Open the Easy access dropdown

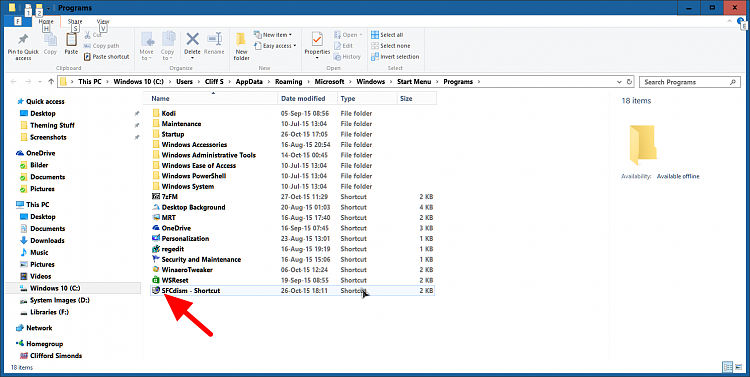tap(275, 46)
